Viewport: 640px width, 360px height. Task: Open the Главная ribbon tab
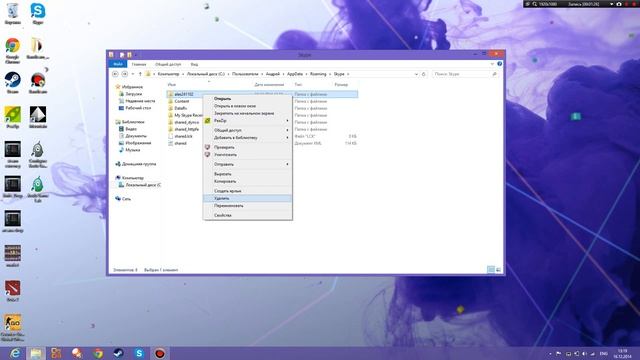[x=139, y=64]
